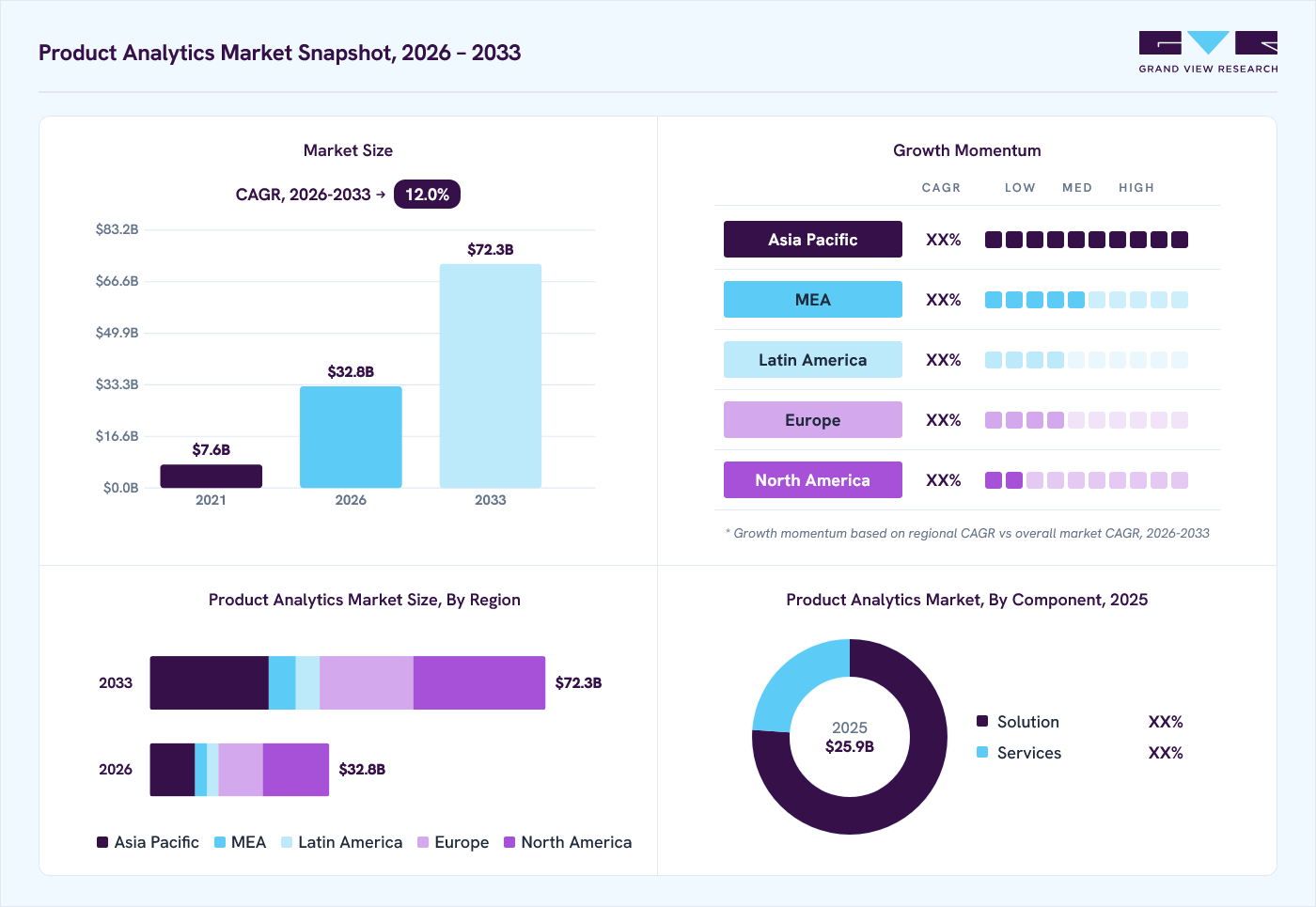Click the North America legend swatch
The width and height of the screenshot is (1316, 907).
click(509, 842)
